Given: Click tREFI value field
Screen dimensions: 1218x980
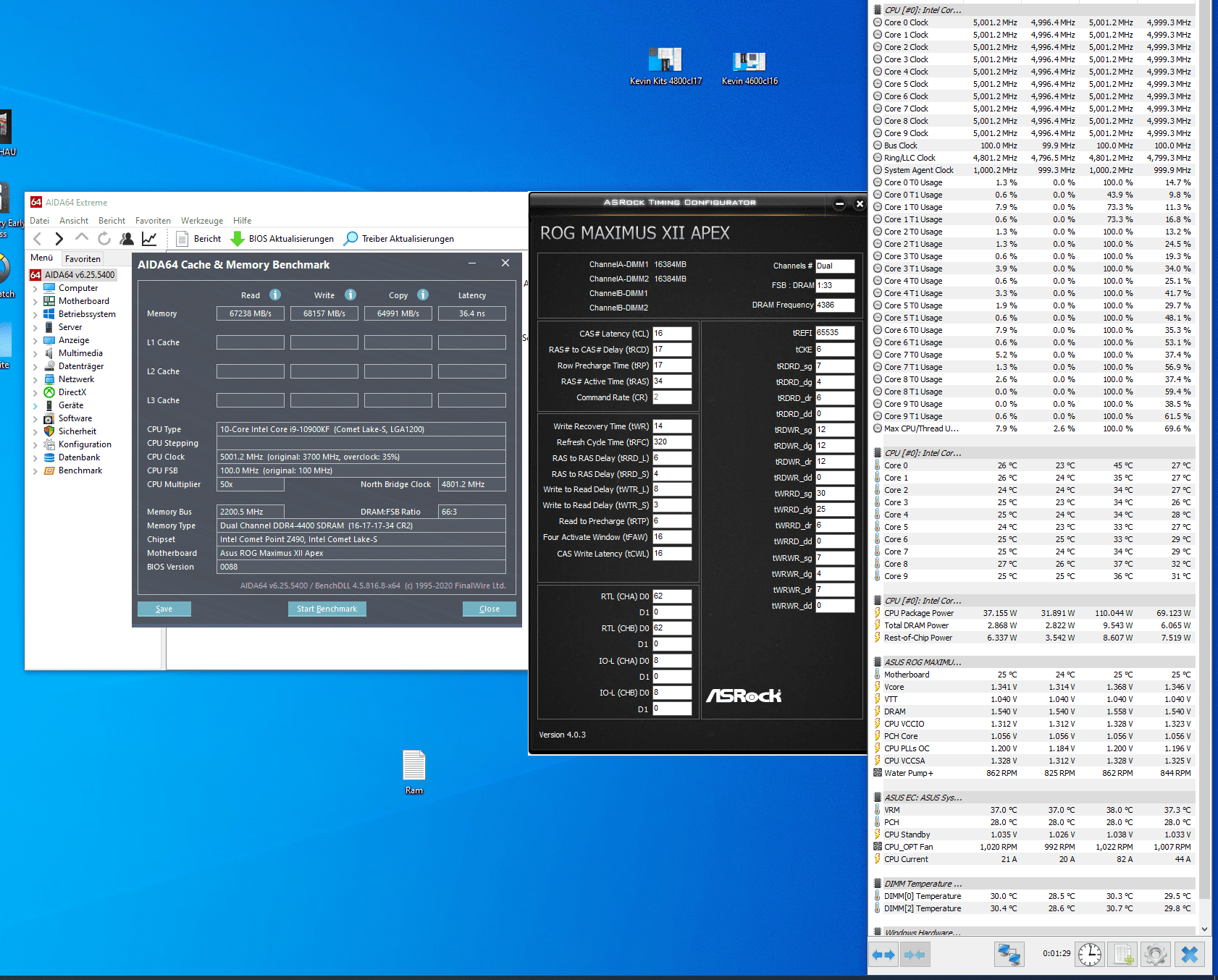Looking at the screenshot, I should click(x=835, y=333).
